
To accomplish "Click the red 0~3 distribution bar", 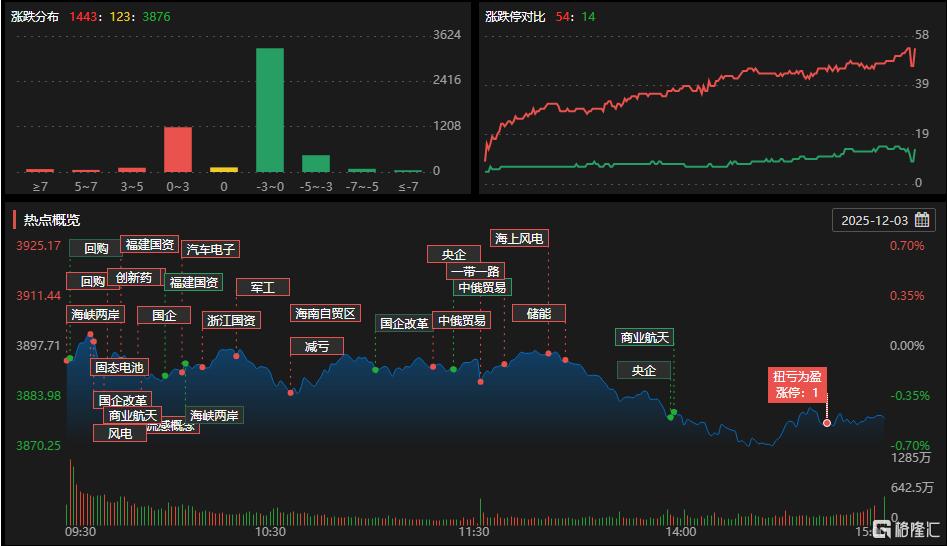I will 177,149.
